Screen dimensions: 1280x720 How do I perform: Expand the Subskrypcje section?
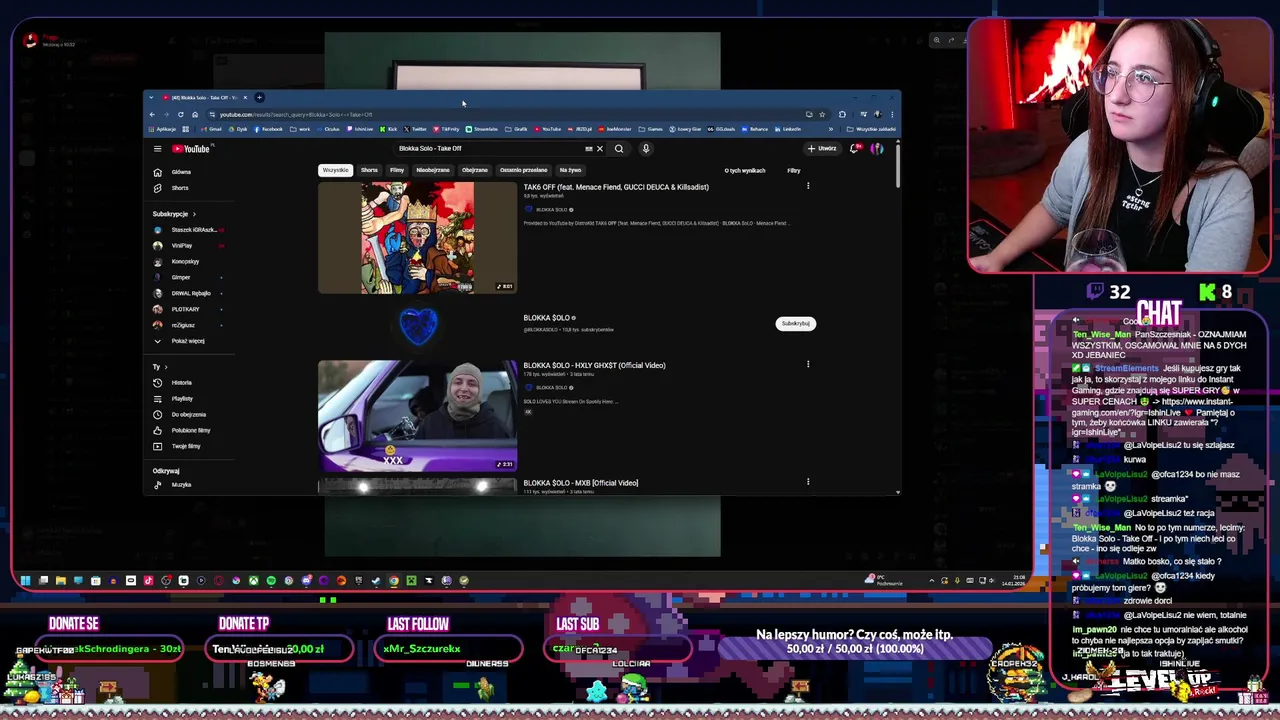click(174, 214)
